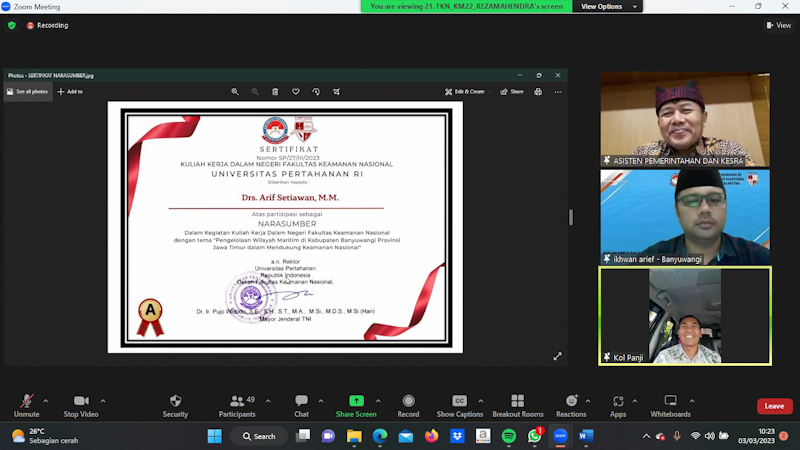Click Share in Photos toolbar
Image resolution: width=800 pixels, height=450 pixels.
512,92
